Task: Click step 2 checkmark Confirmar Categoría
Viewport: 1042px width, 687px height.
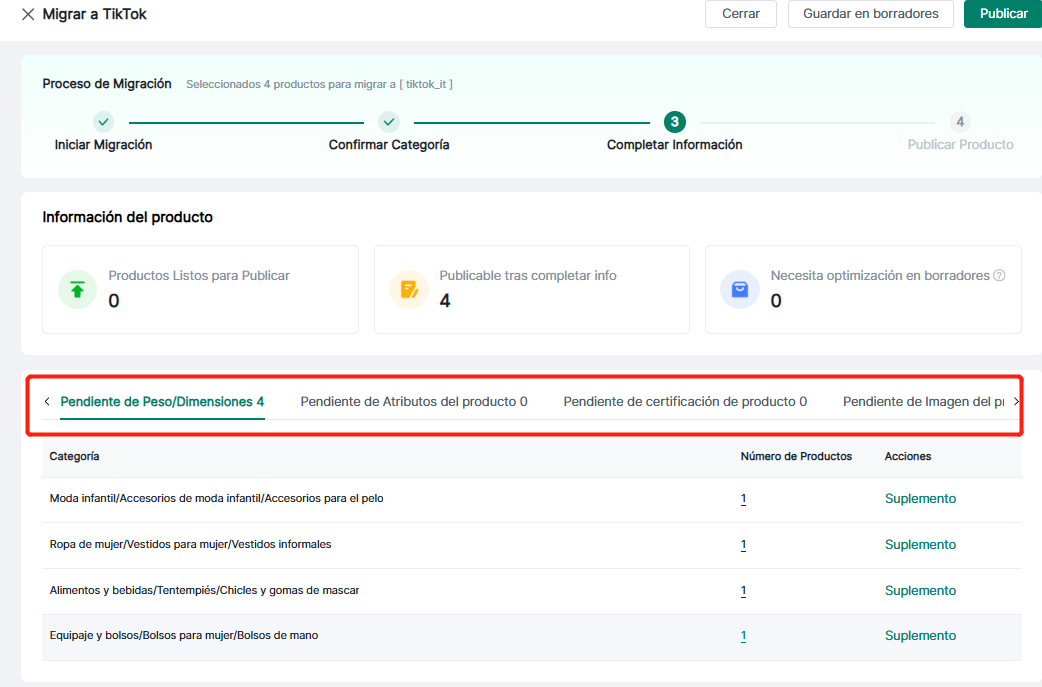Action: [x=389, y=122]
